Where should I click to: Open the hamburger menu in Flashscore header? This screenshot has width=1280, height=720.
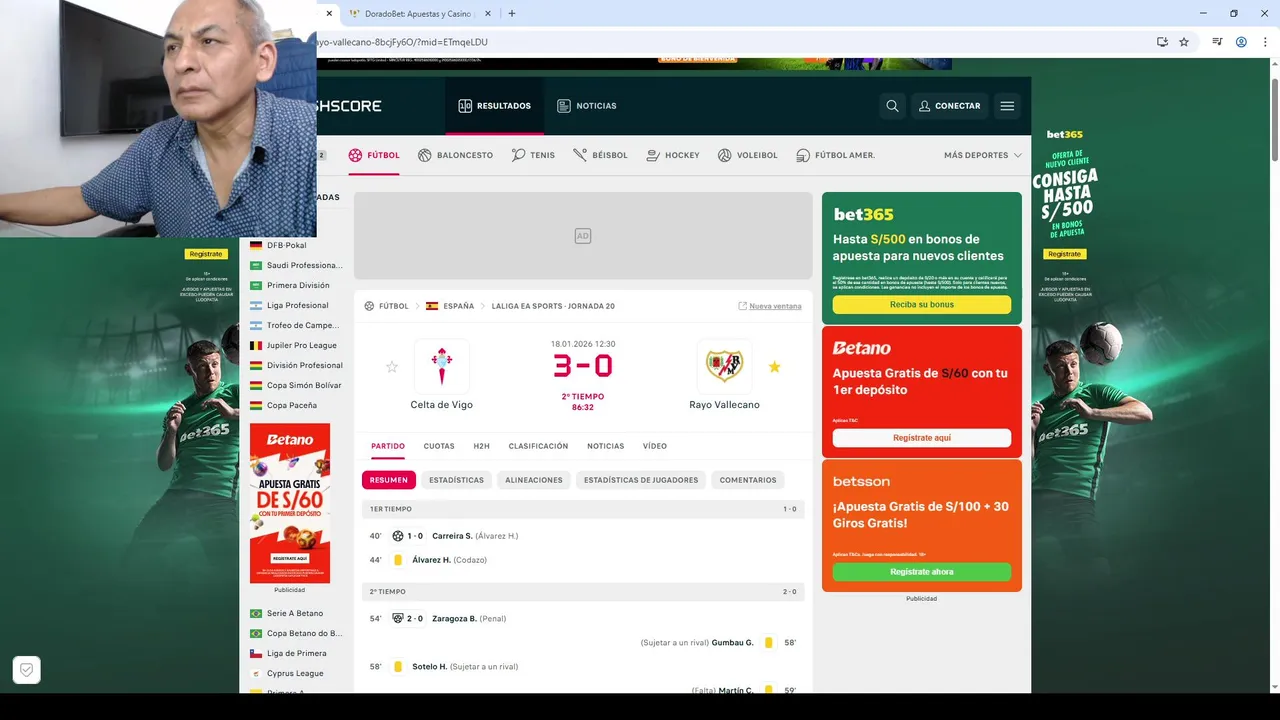[x=1007, y=106]
